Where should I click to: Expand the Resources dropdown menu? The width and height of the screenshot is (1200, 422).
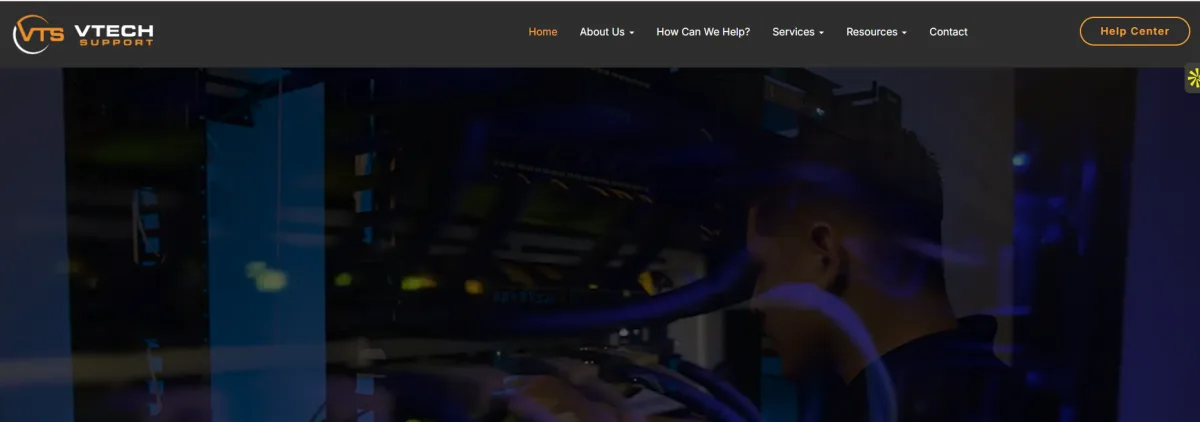click(x=876, y=32)
